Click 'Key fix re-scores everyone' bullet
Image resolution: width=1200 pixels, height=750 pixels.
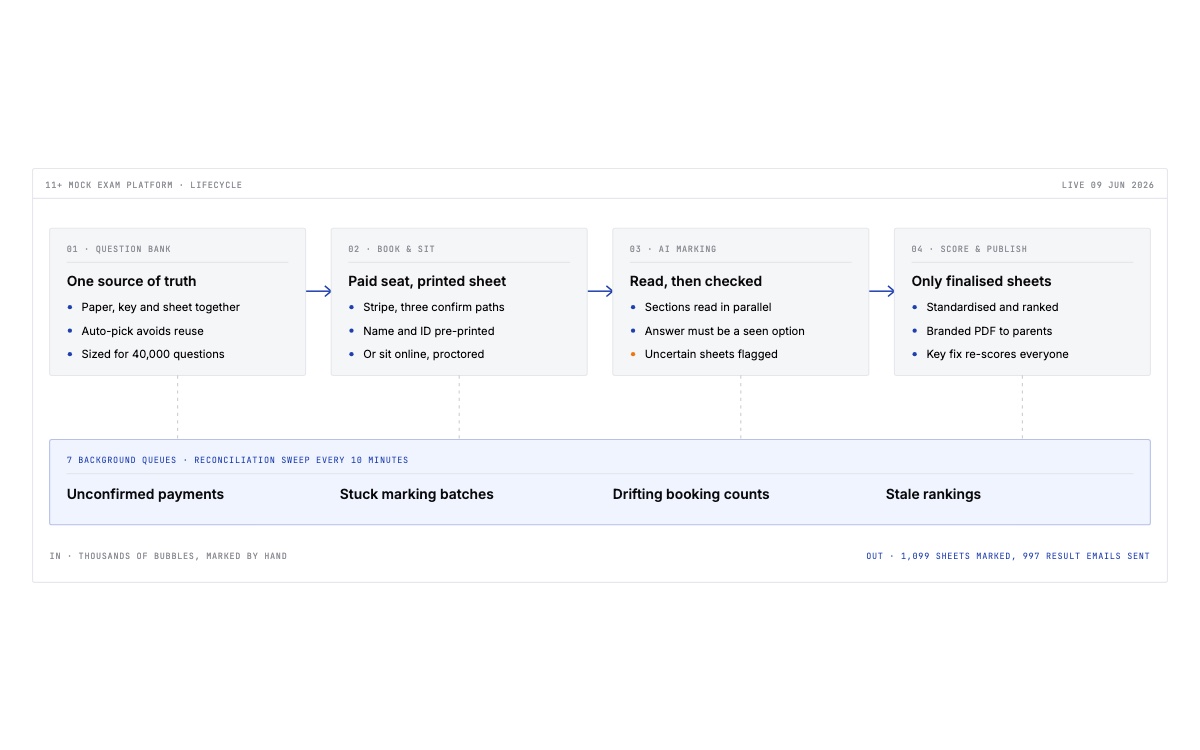(997, 354)
